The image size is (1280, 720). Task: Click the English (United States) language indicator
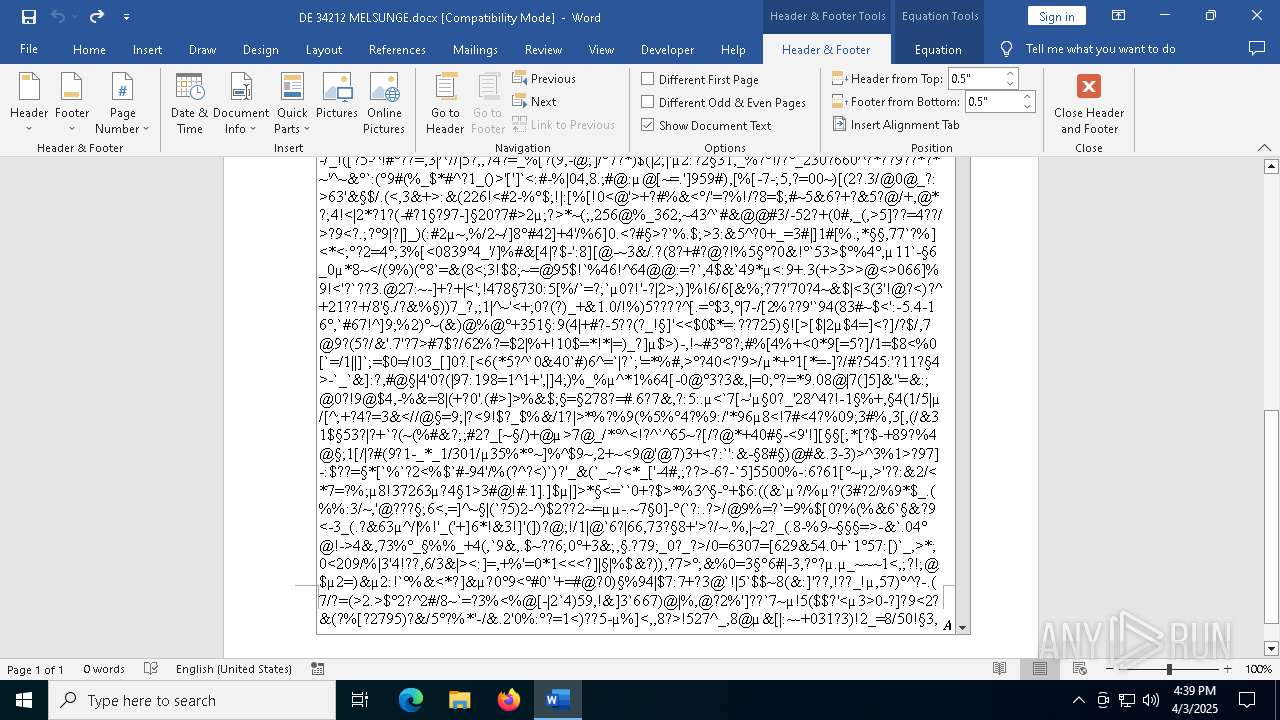tap(234, 669)
